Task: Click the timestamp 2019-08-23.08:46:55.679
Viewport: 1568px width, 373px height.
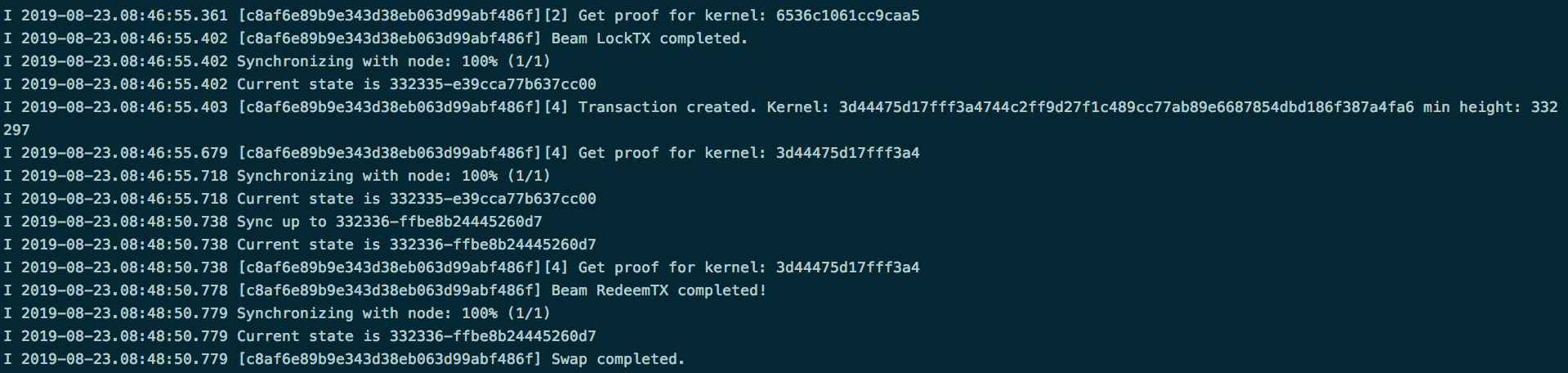Action: (124, 153)
